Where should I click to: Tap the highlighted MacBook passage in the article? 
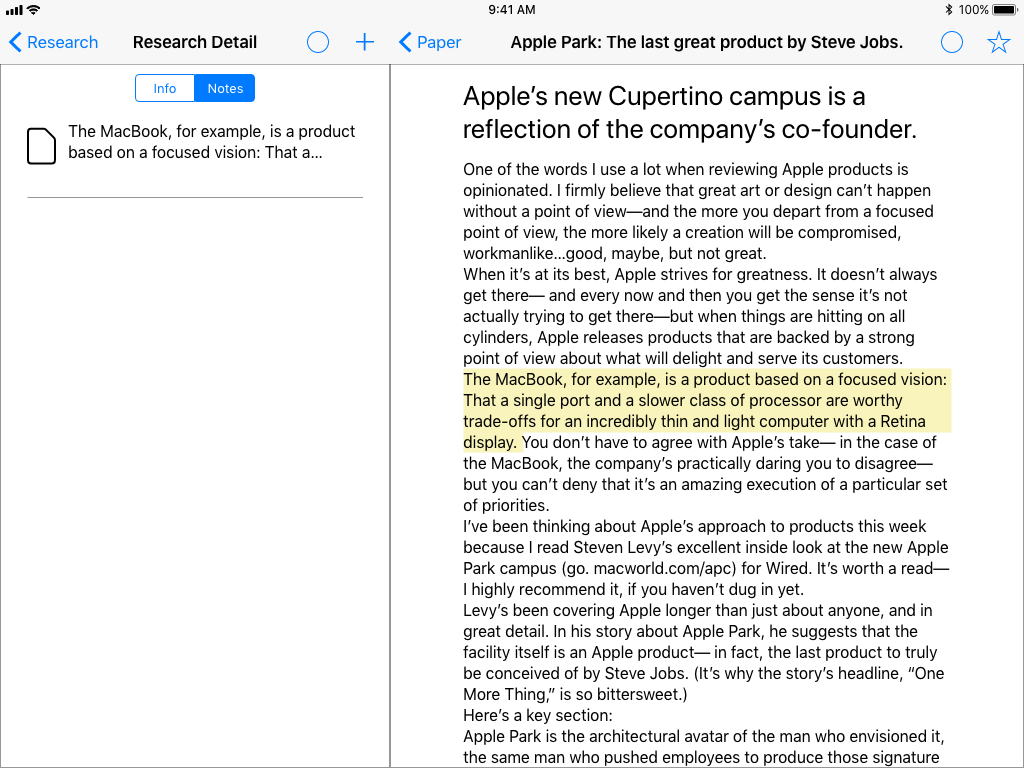point(705,411)
